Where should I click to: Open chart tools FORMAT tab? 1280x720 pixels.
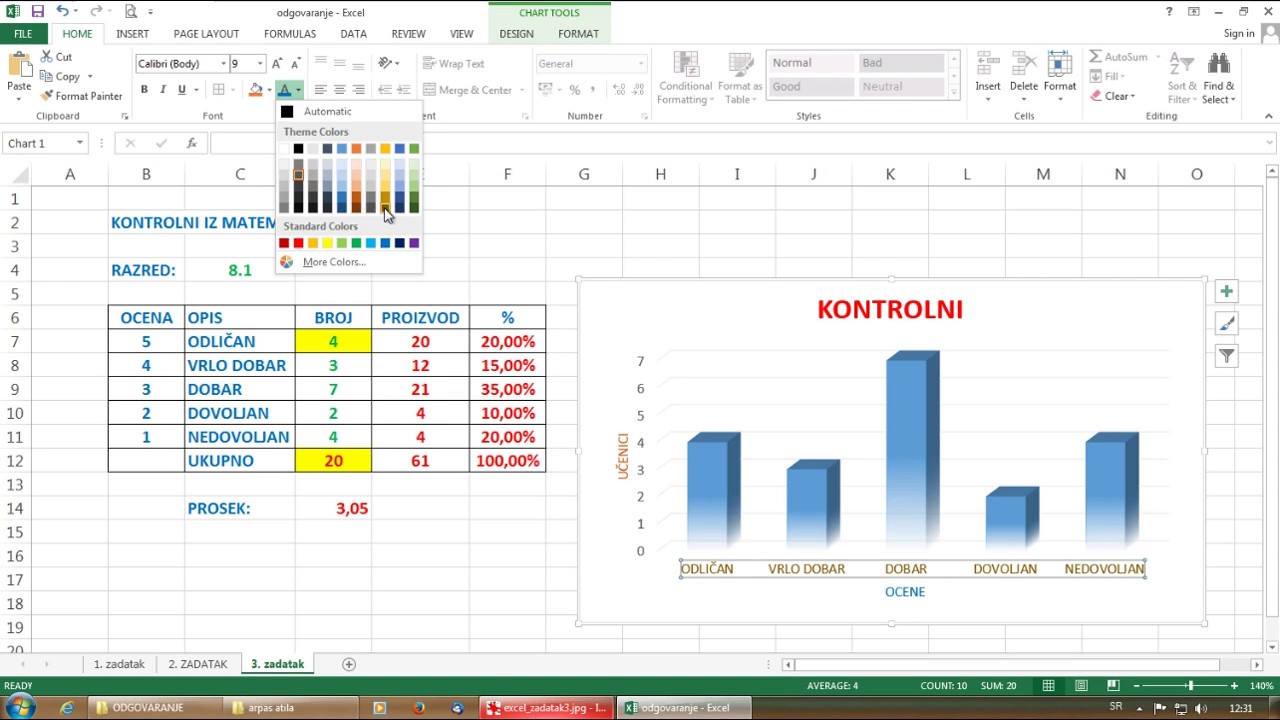click(x=578, y=34)
